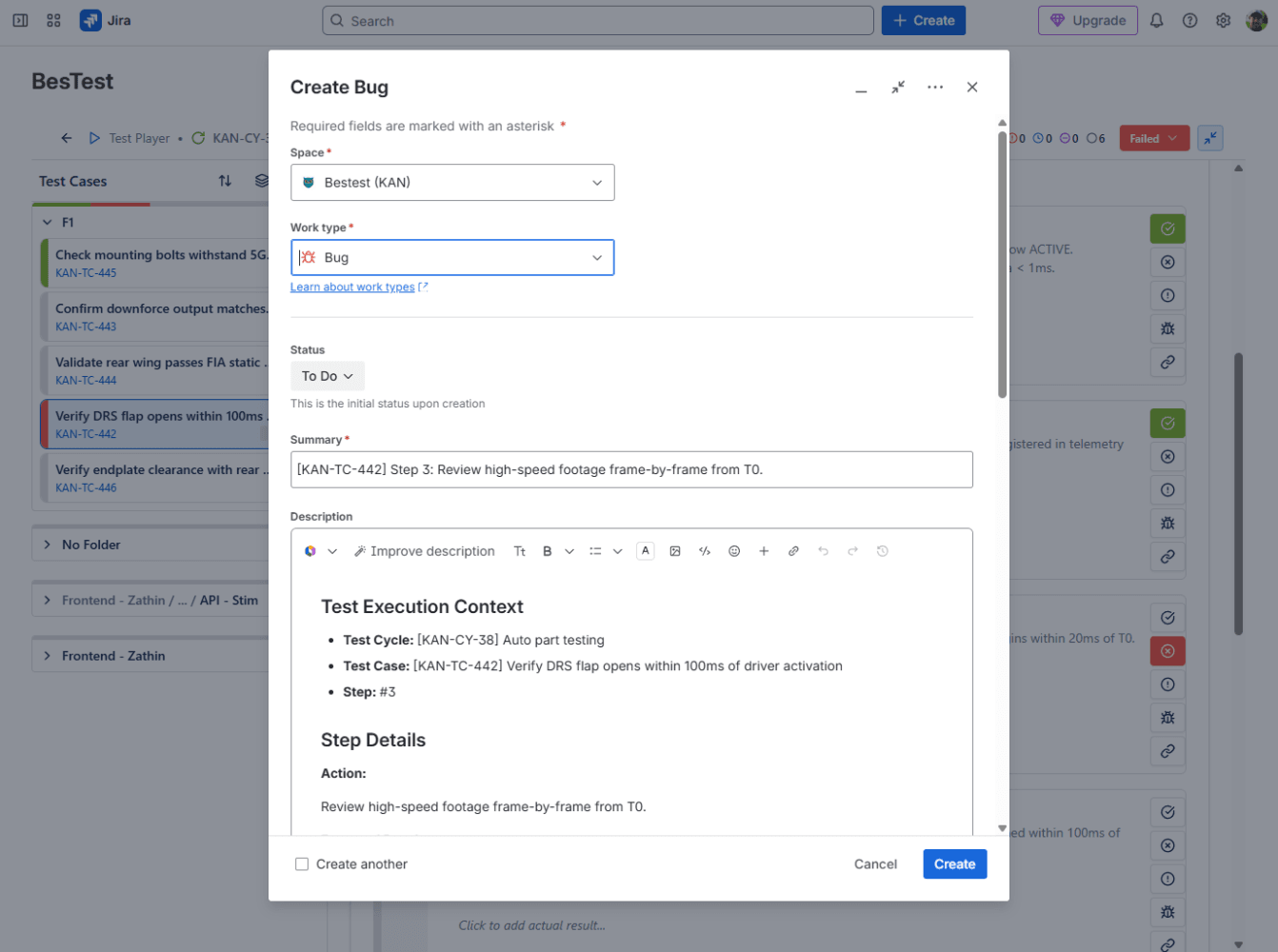Focus the Summary input field
Screen dimensions: 1278x952
coord(631,469)
